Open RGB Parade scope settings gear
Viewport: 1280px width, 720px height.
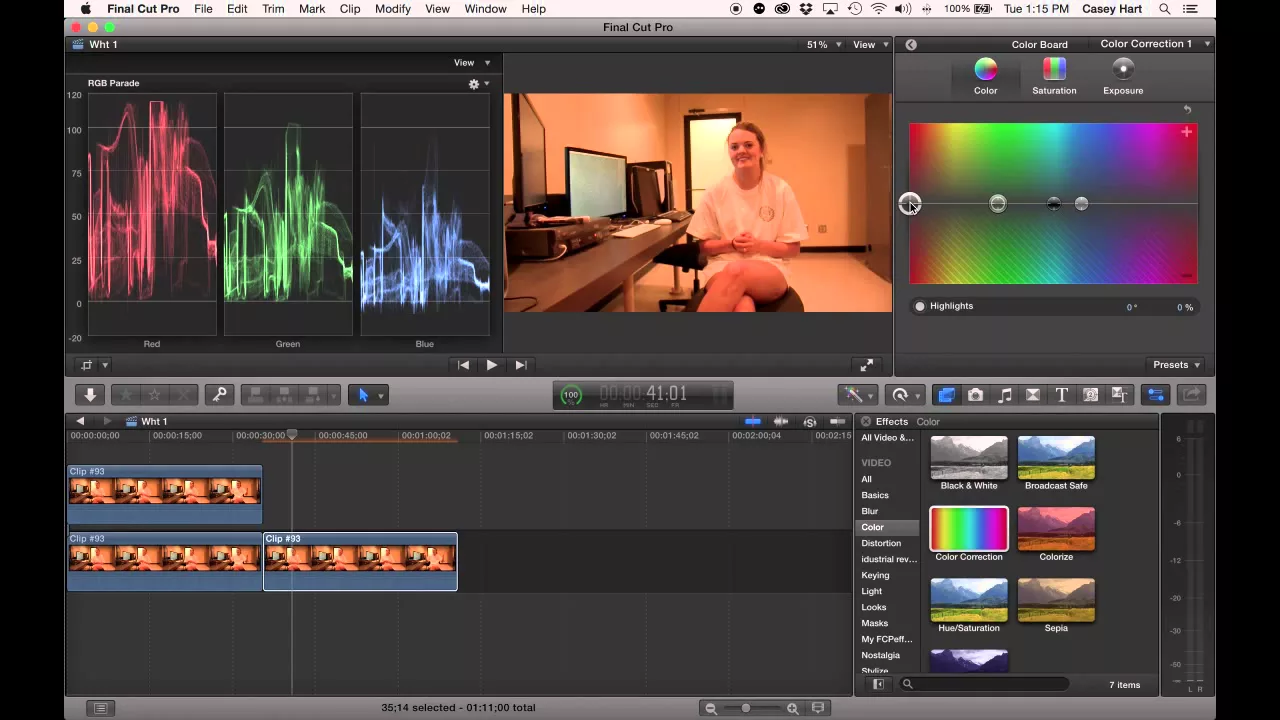479,84
